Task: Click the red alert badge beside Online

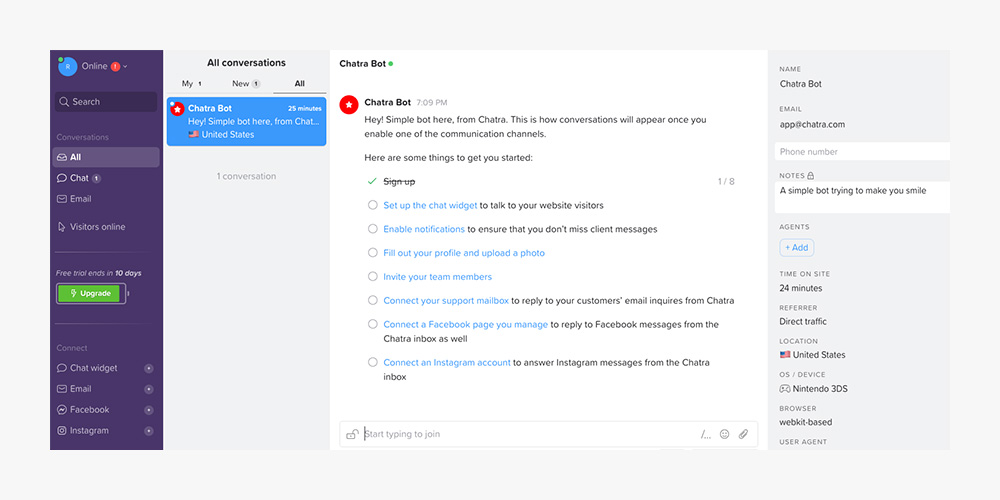Action: pyautogui.click(x=115, y=66)
